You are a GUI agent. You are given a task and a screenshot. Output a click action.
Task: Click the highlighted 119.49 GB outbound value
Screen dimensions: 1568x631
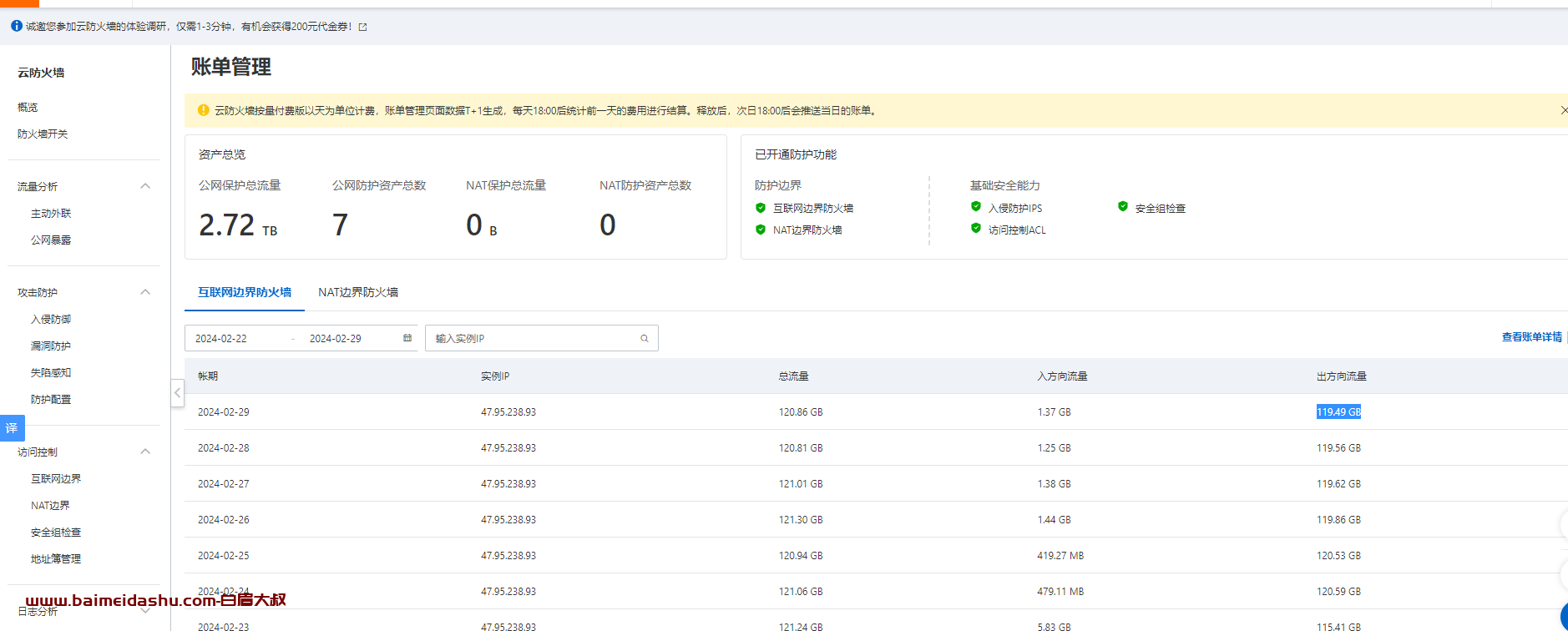point(1339,412)
